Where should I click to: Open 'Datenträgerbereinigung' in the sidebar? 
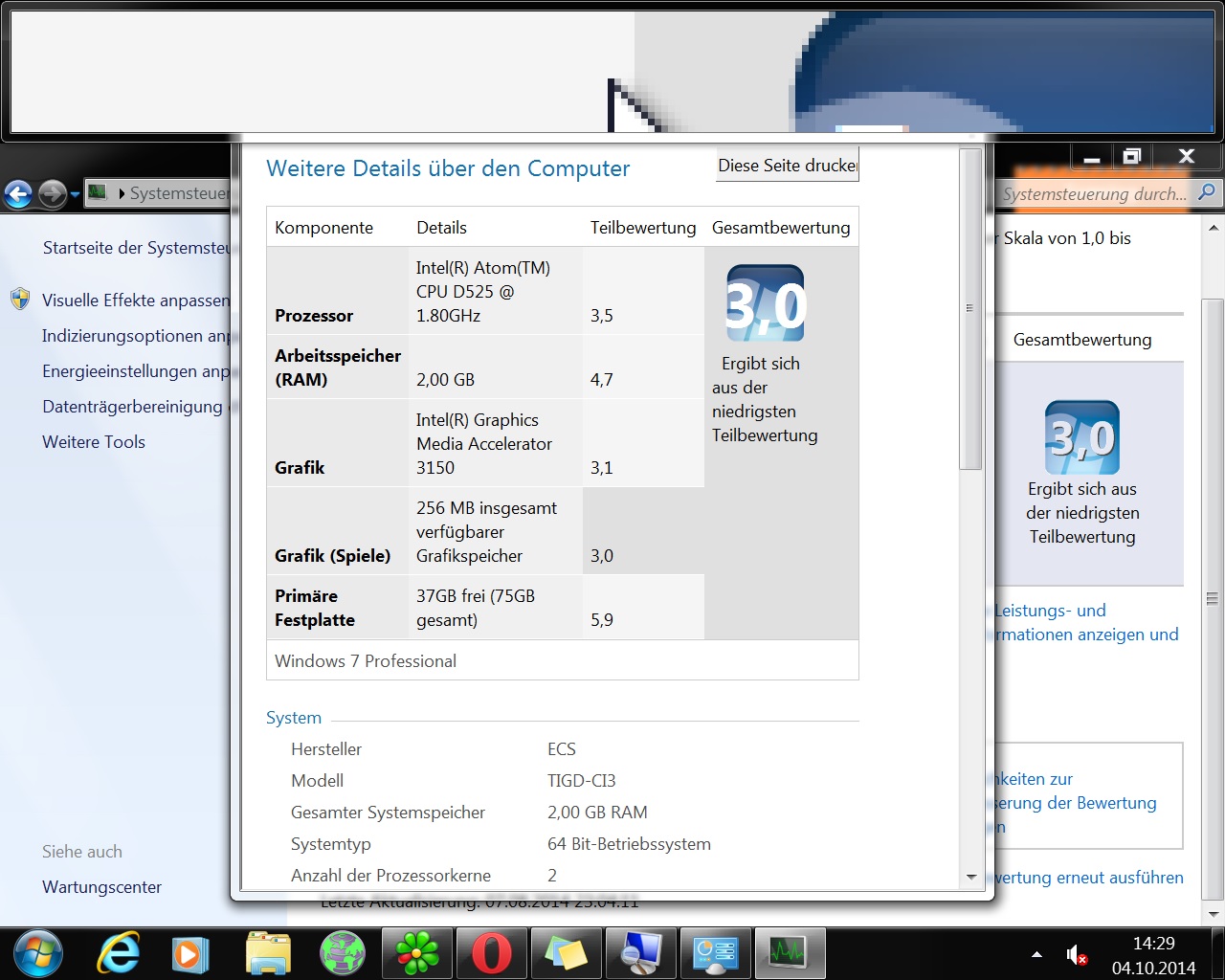tap(132, 407)
